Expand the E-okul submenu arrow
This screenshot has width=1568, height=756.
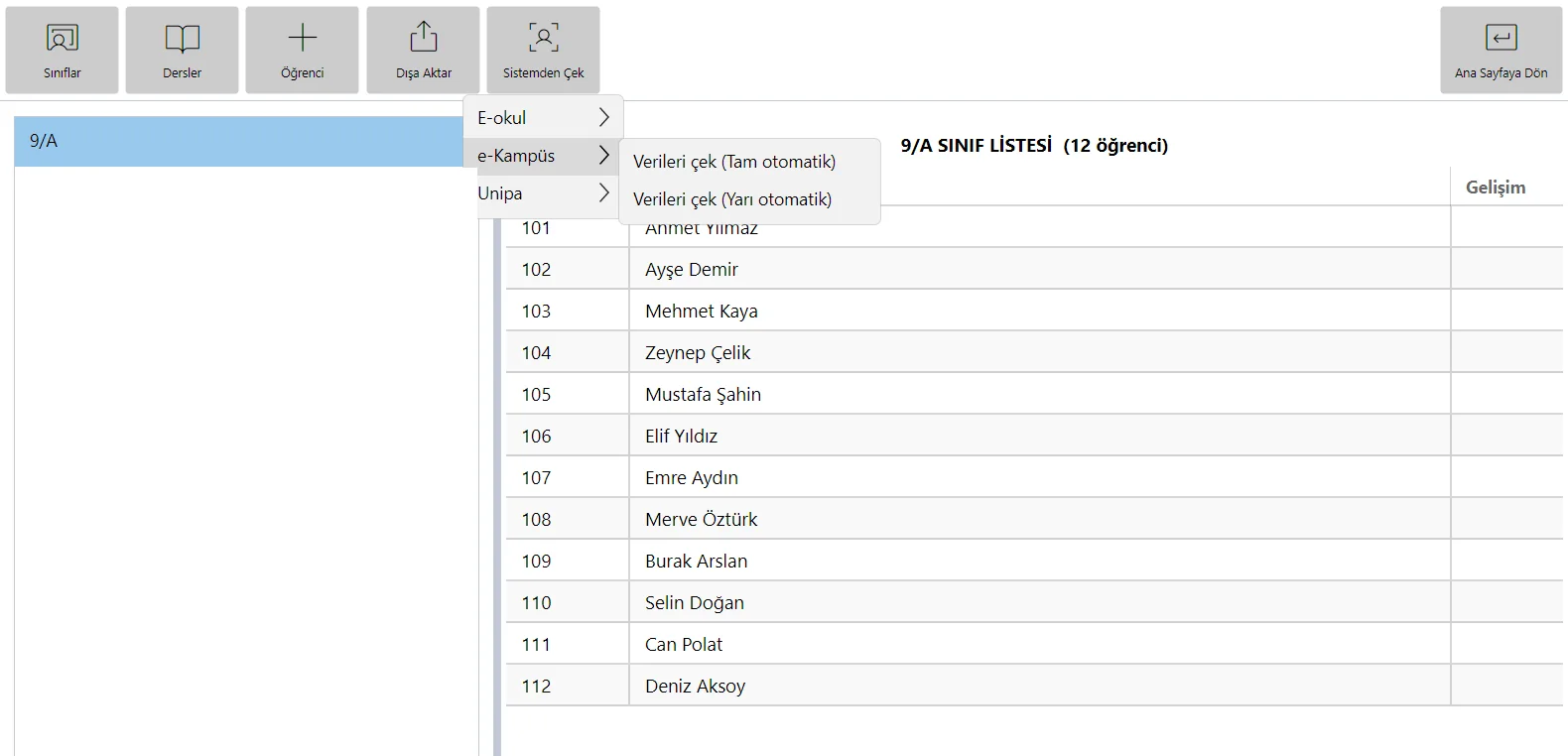(x=603, y=117)
